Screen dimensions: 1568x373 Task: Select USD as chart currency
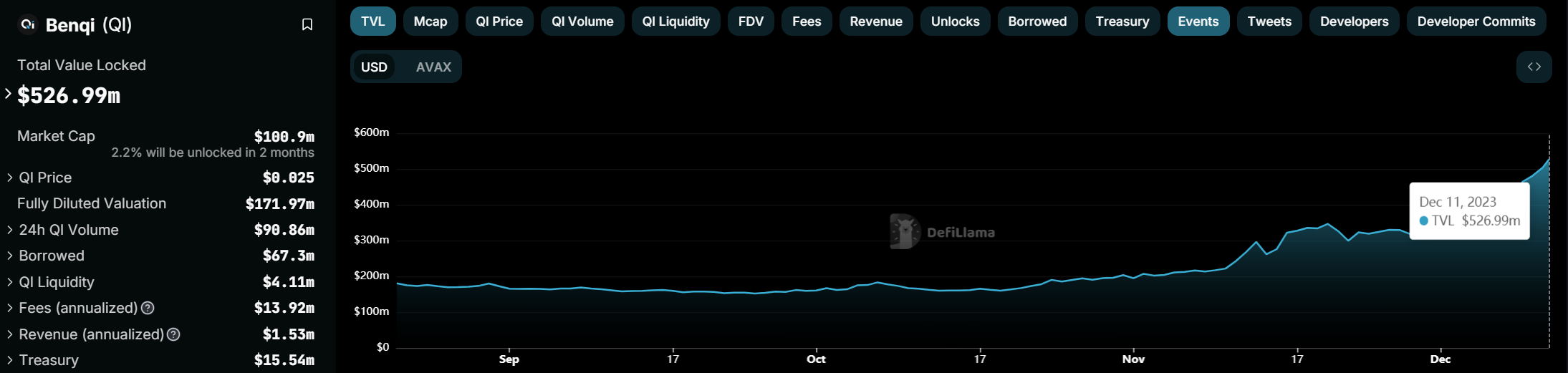[374, 67]
